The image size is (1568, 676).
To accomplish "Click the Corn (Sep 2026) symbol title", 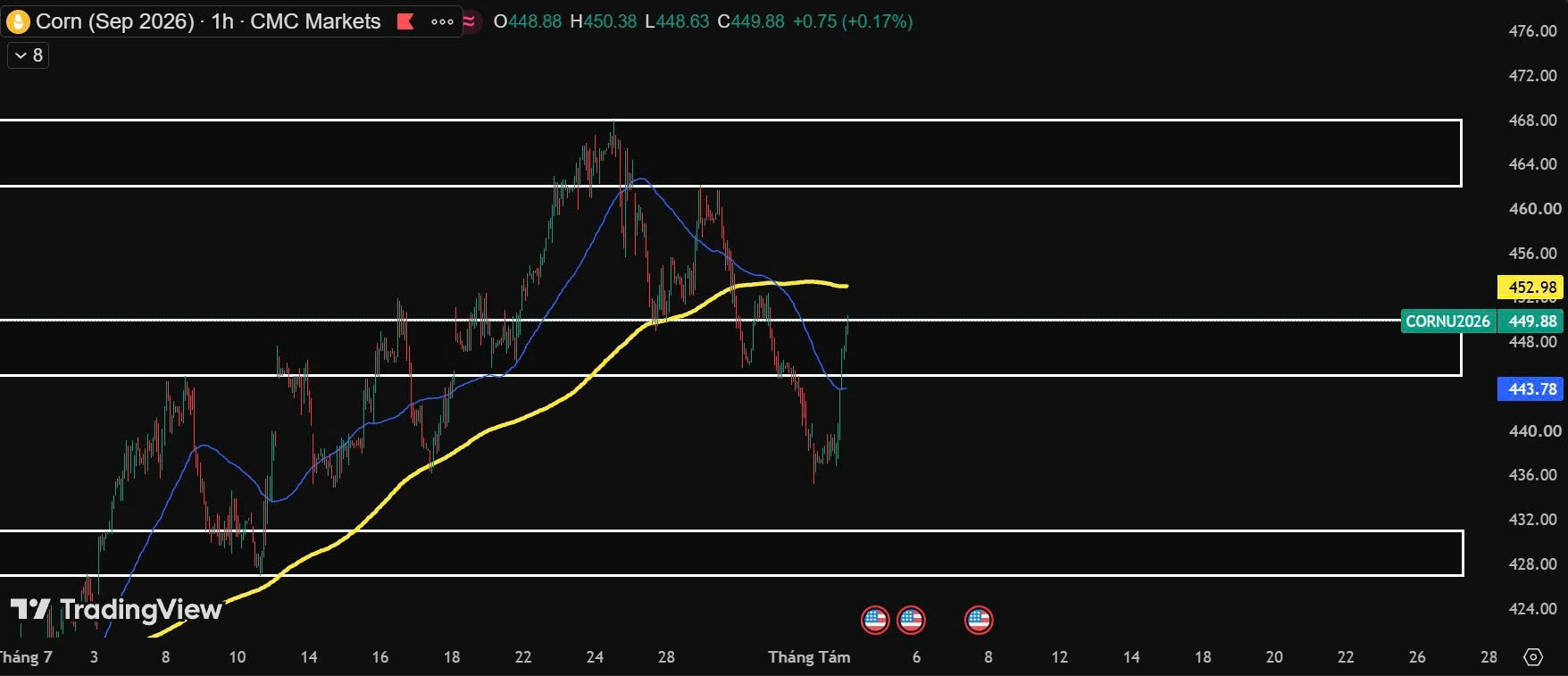I will click(115, 21).
